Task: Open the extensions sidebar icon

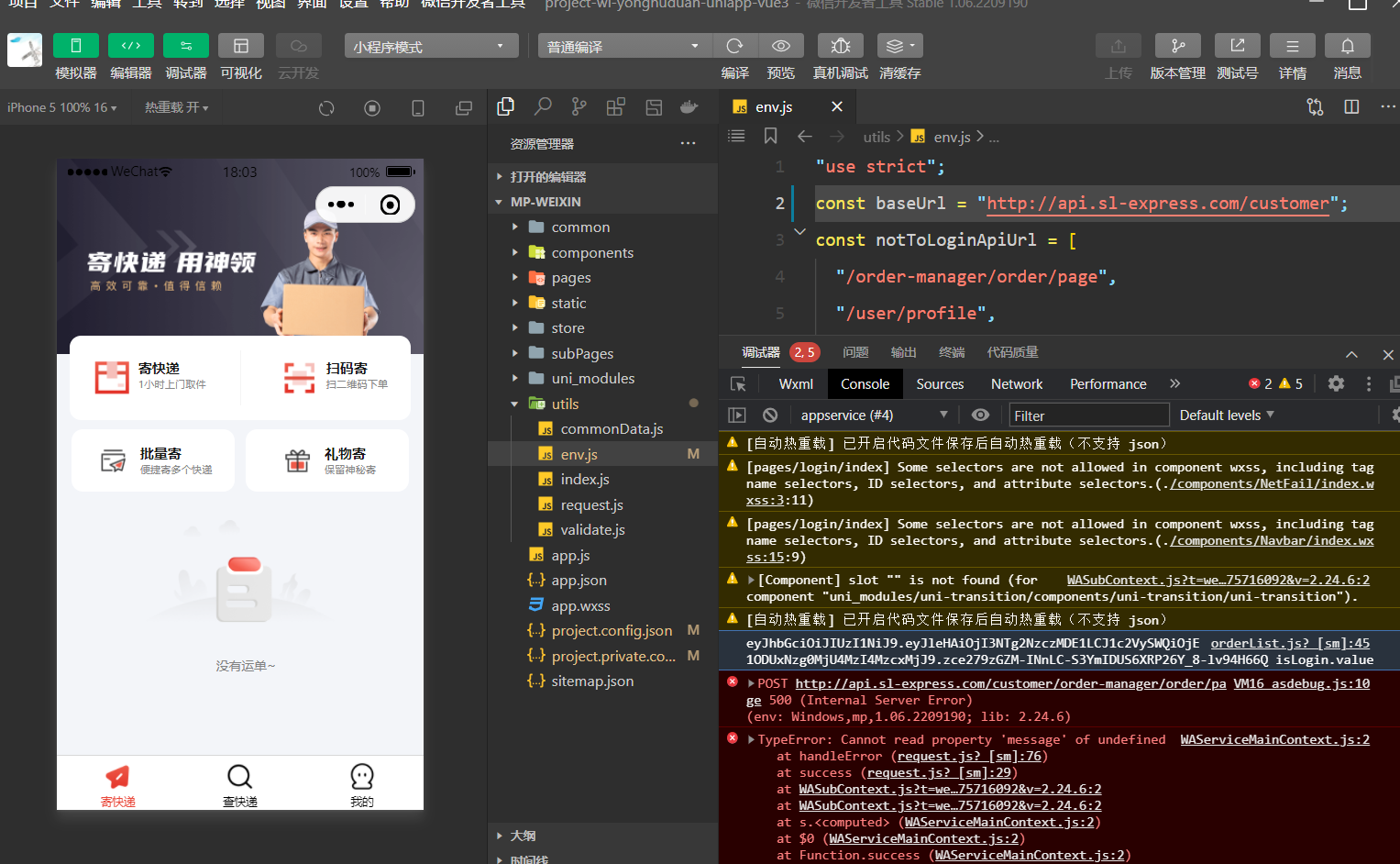Action: (x=616, y=106)
